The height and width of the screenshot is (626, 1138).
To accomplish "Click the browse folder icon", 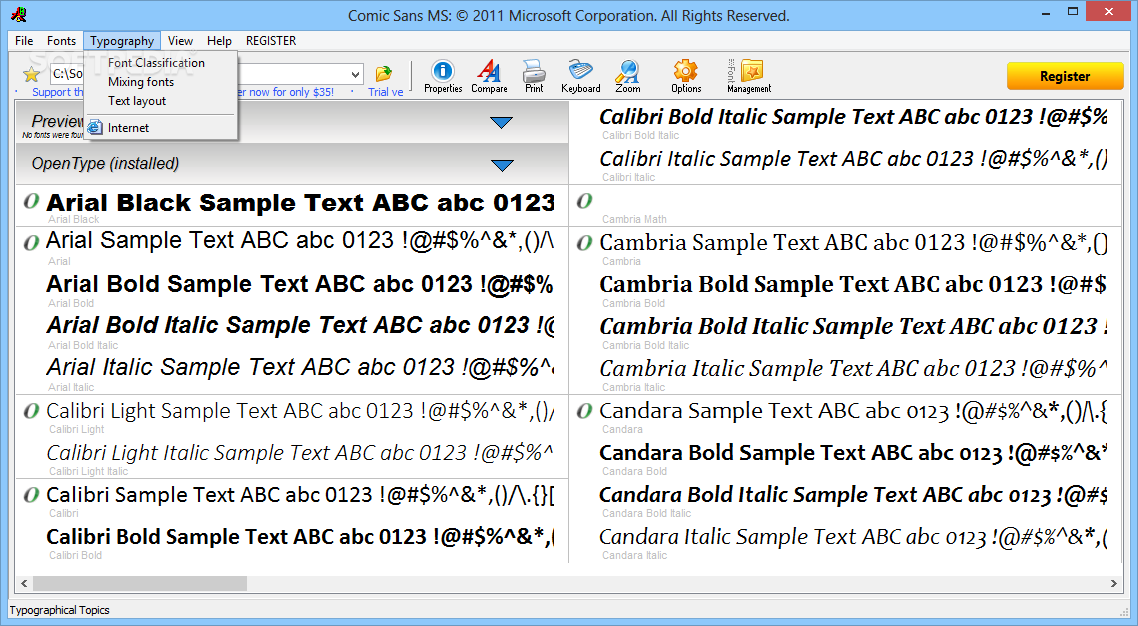I will [x=384, y=73].
